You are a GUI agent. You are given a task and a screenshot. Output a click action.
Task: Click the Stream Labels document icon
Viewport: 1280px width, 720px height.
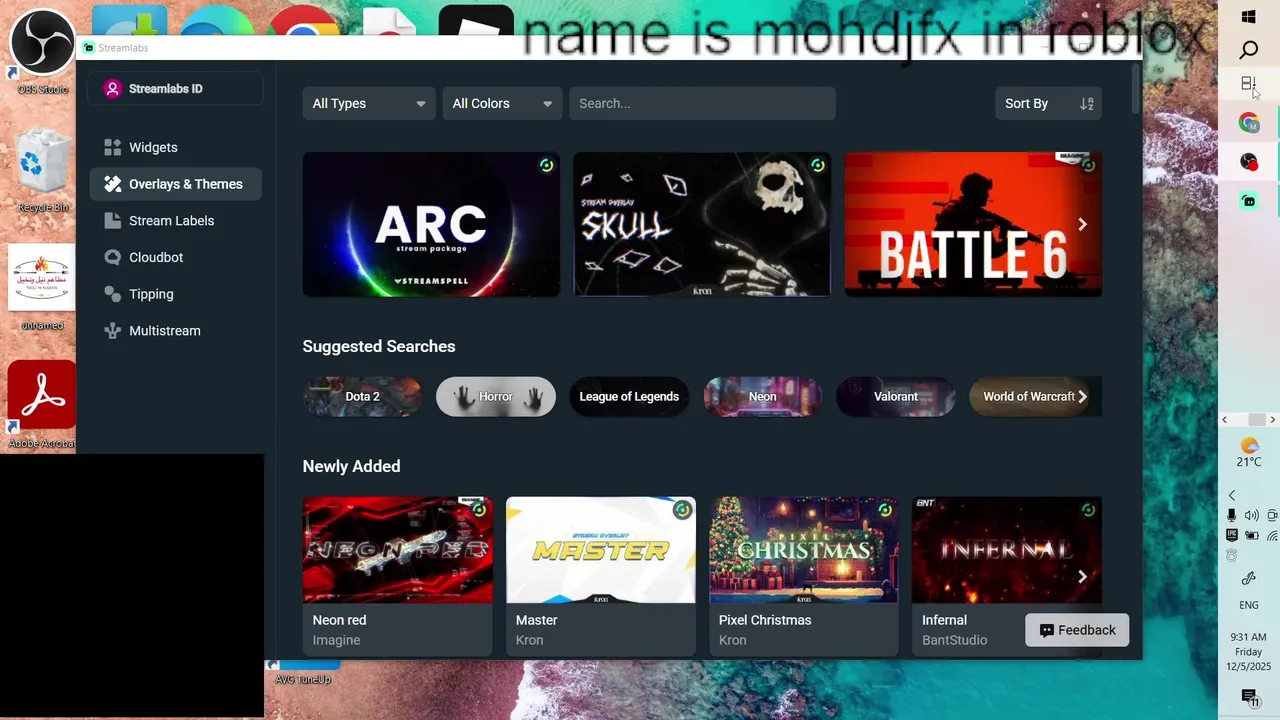click(x=112, y=221)
